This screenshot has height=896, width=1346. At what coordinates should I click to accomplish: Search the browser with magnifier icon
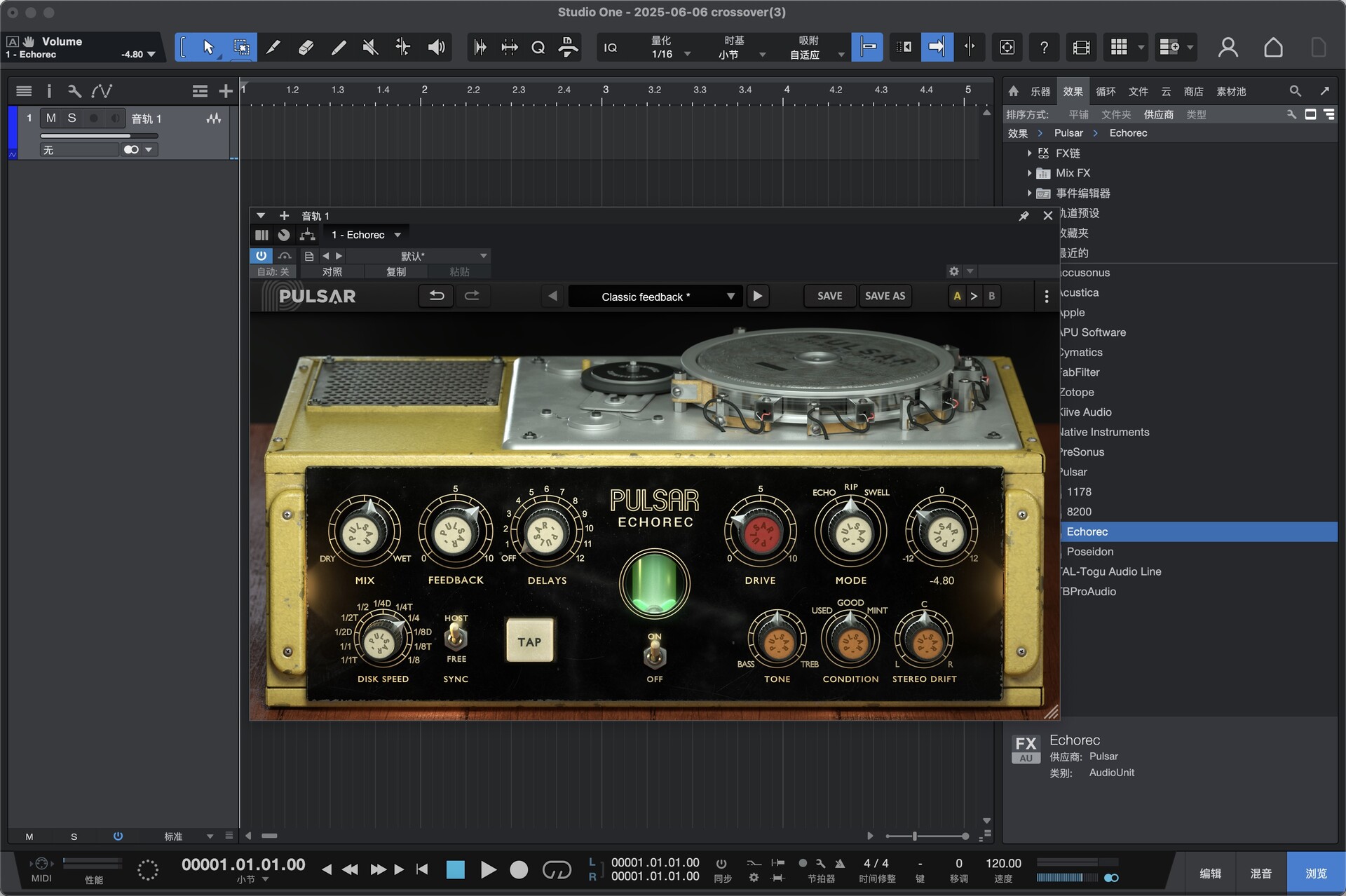pos(1295,91)
